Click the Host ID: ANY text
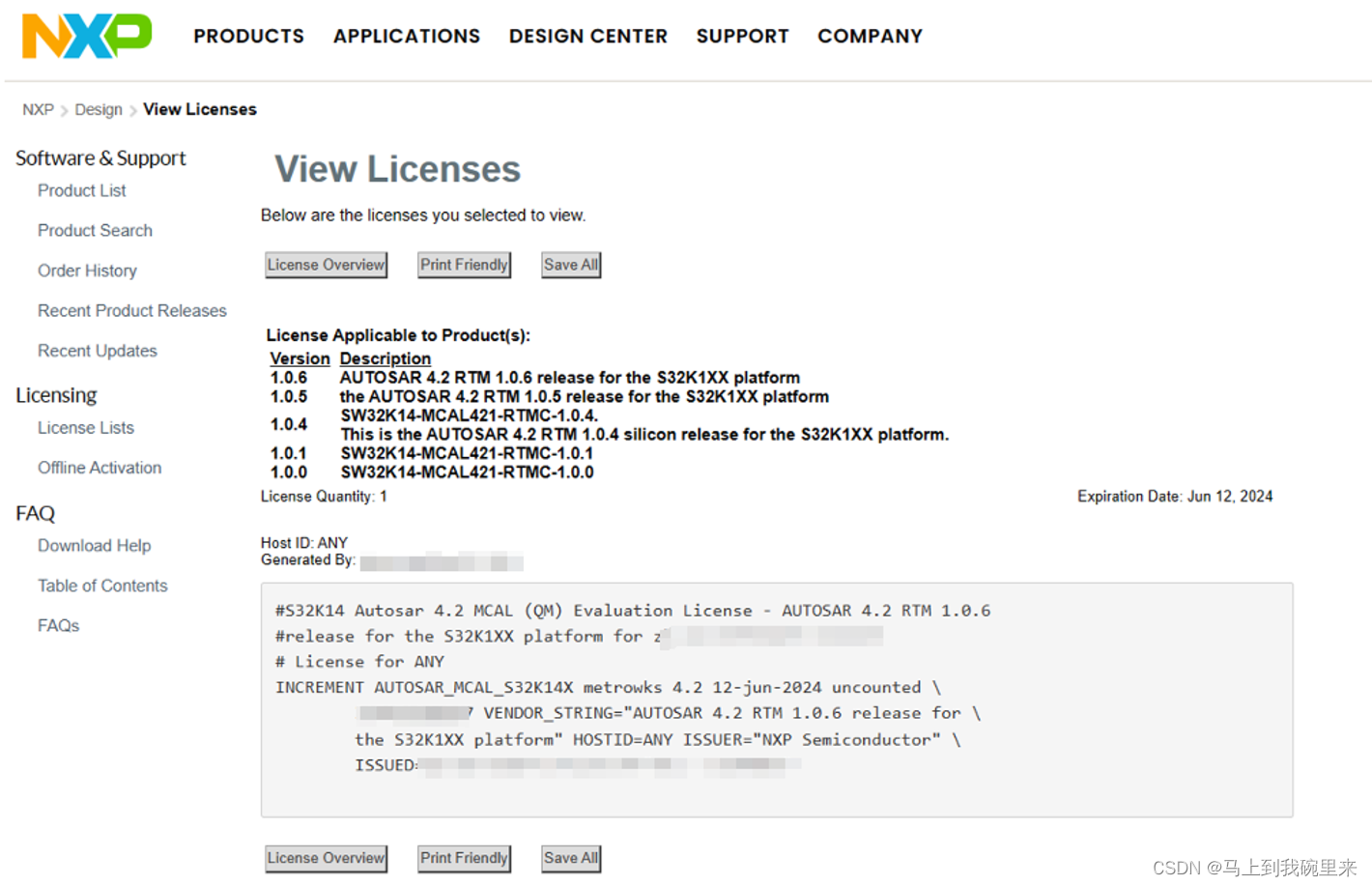Image resolution: width=1372 pixels, height=886 pixels. pyautogui.click(x=304, y=543)
